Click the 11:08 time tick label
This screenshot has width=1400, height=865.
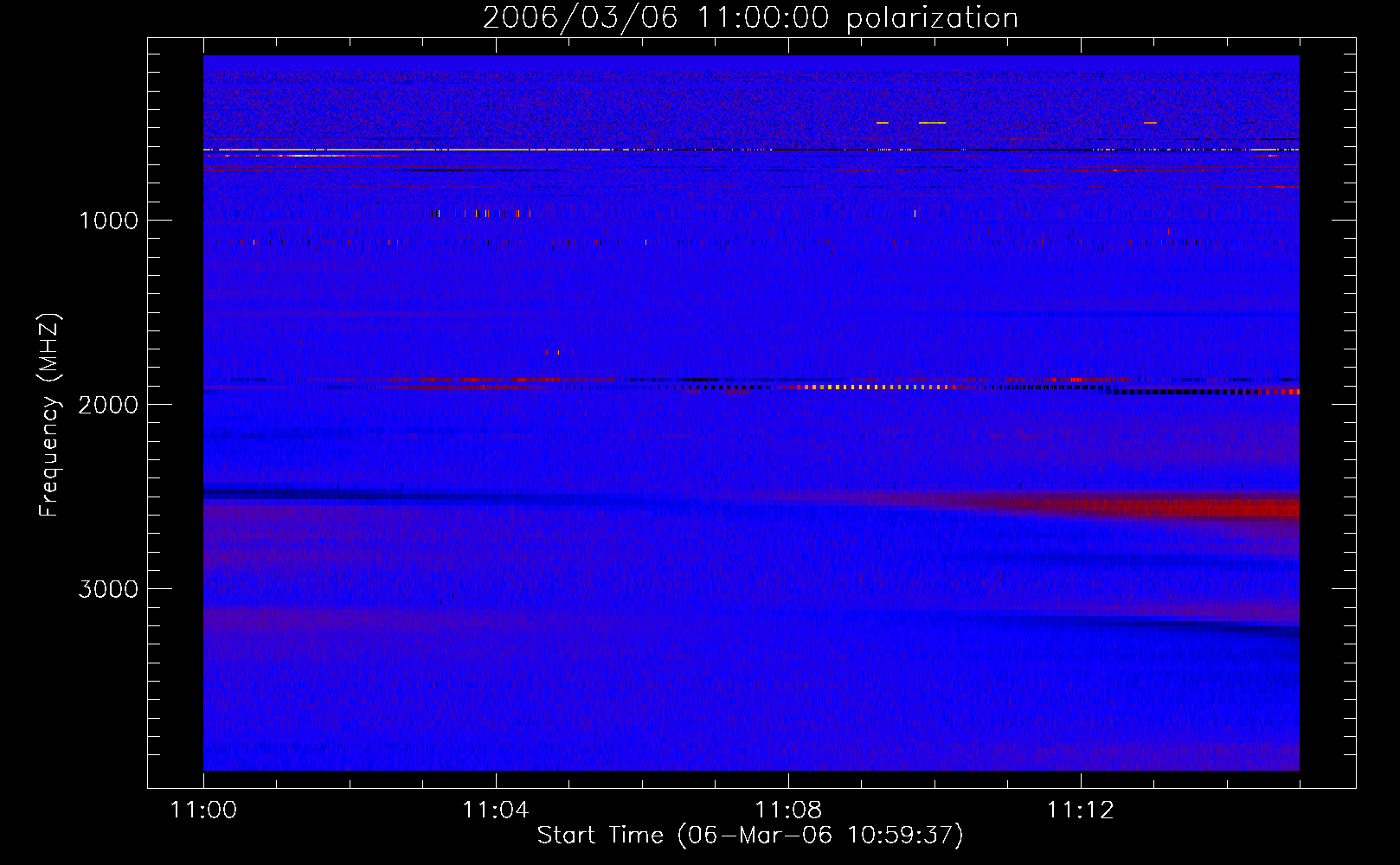click(x=787, y=811)
